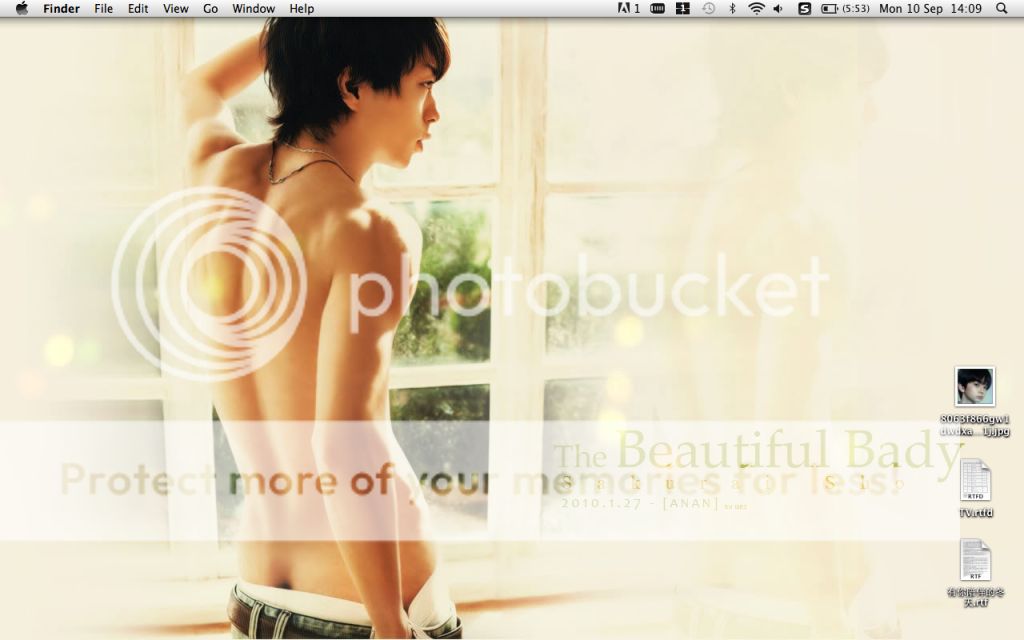
Task: Open the Apple menu
Action: [x=21, y=9]
